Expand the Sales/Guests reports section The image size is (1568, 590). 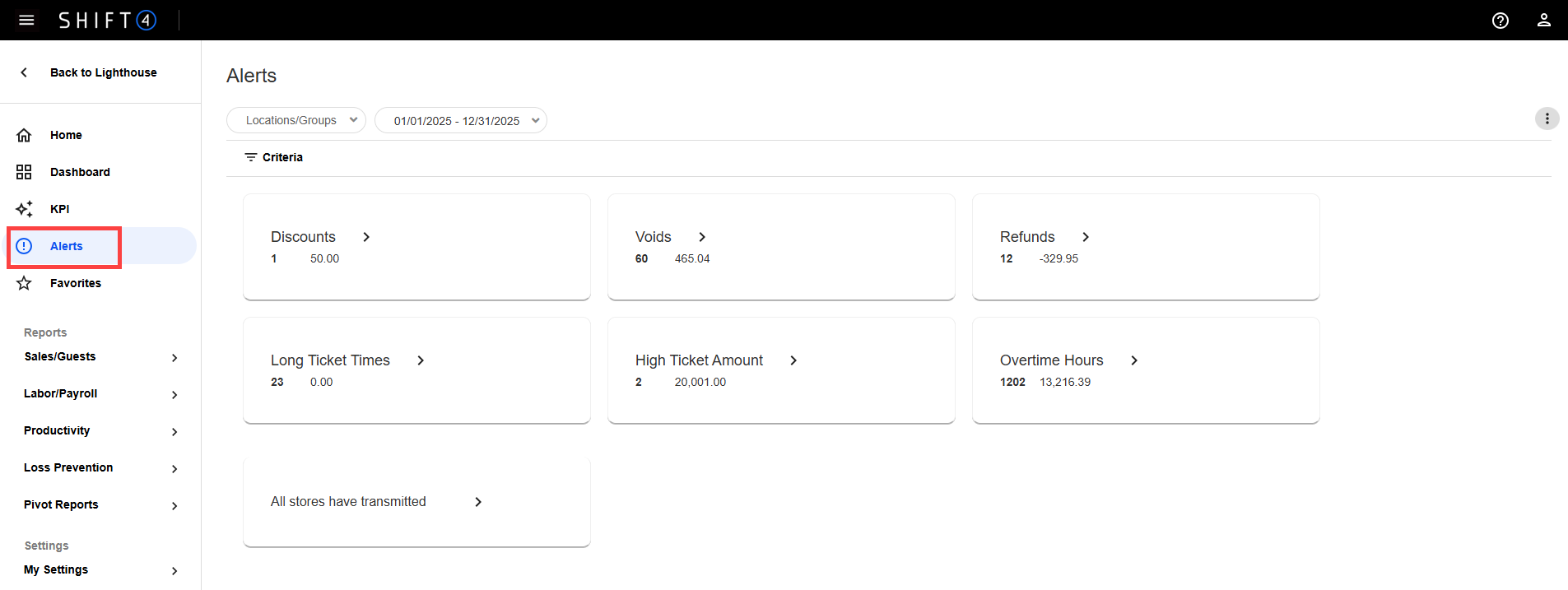[x=100, y=357]
